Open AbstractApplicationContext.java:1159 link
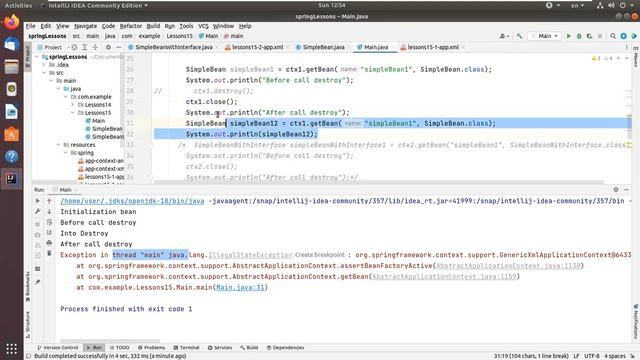The image size is (640, 360). (444, 277)
